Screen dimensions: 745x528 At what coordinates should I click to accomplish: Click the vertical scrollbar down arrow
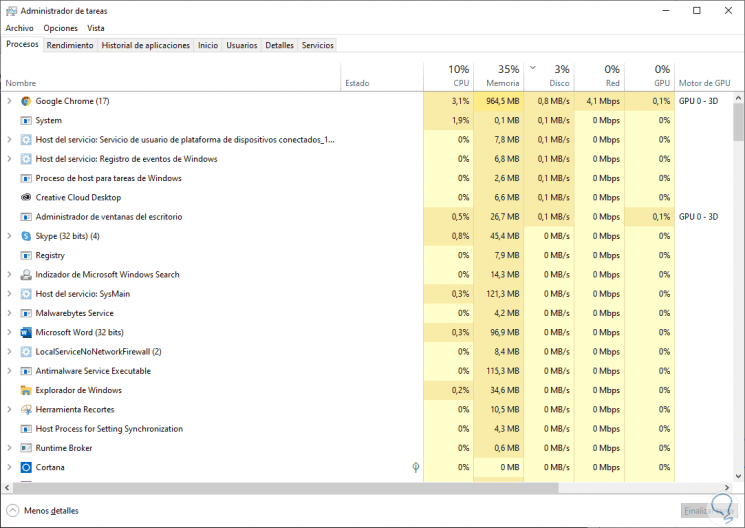pos(738,476)
